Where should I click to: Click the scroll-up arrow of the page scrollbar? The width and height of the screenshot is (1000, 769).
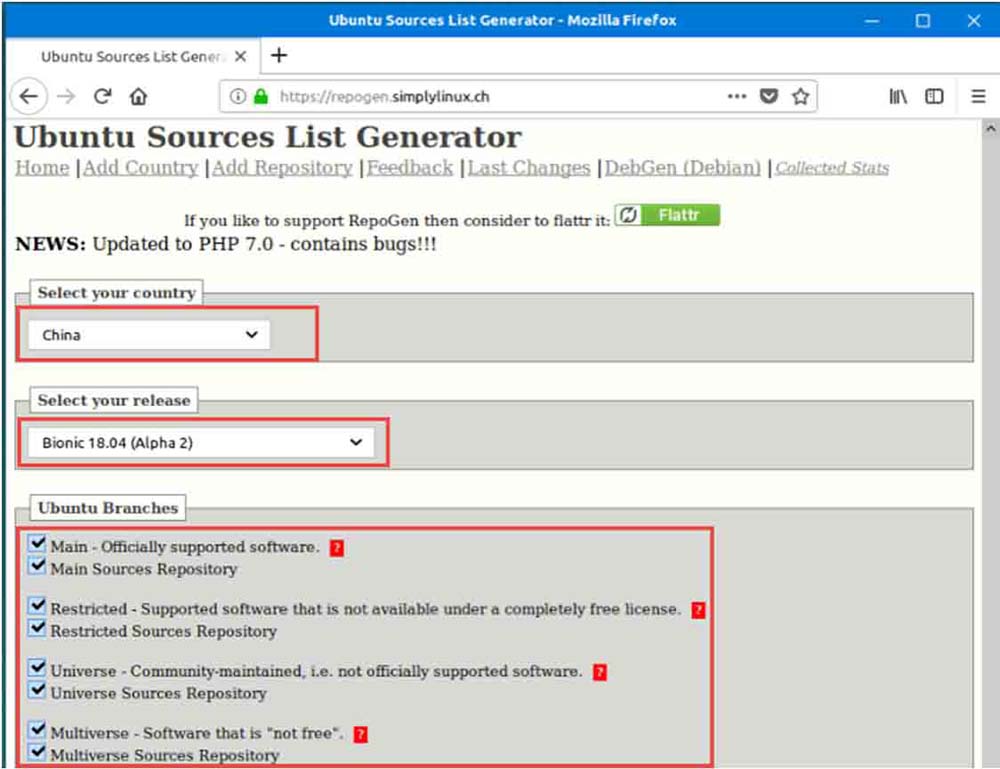990,129
